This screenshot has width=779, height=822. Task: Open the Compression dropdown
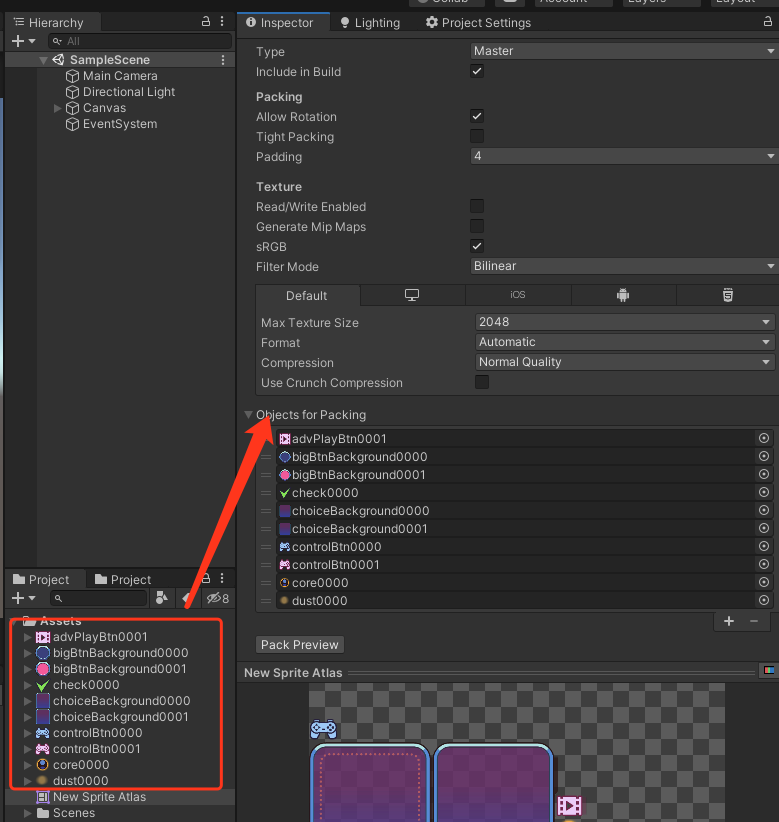pyautogui.click(x=625, y=362)
